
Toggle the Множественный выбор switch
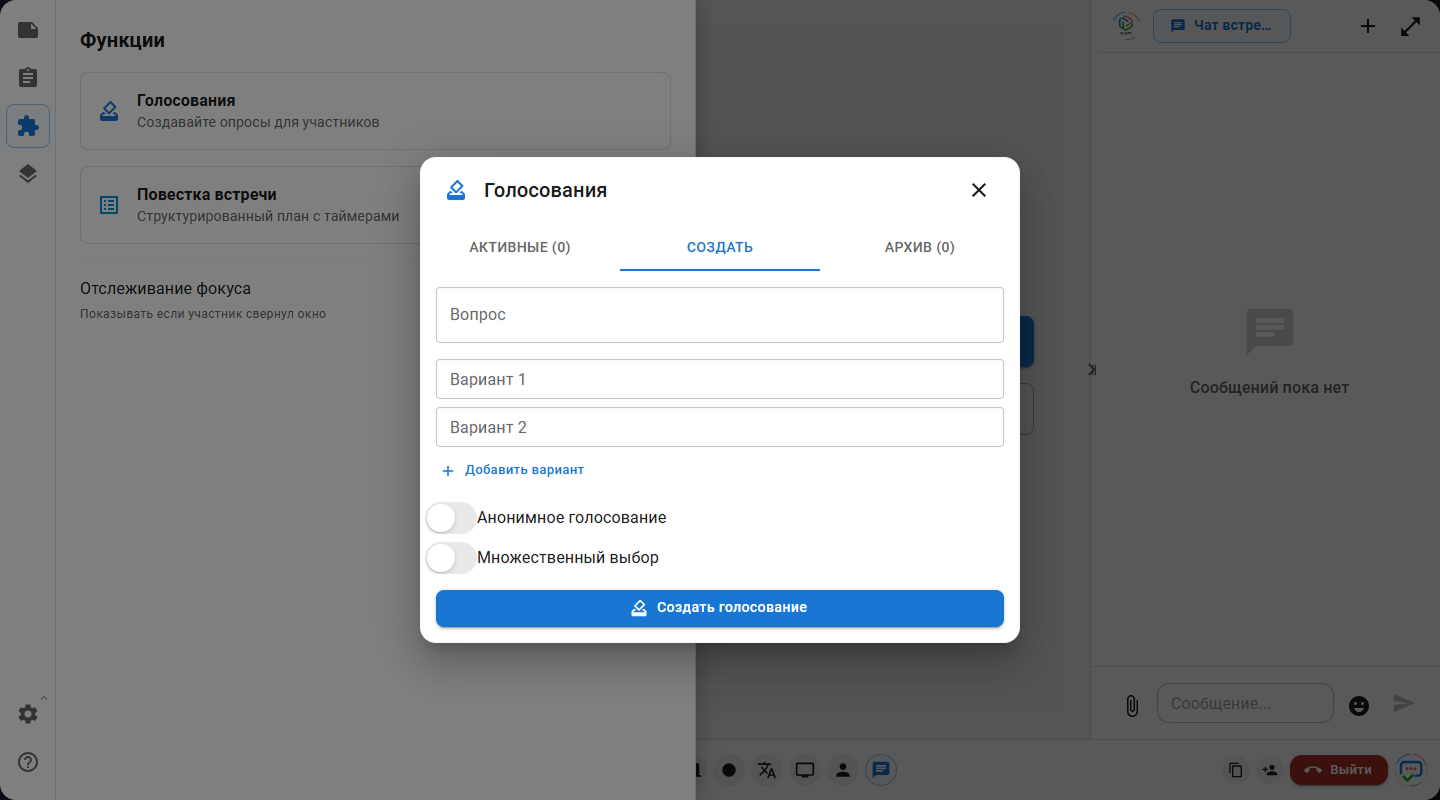click(x=451, y=558)
